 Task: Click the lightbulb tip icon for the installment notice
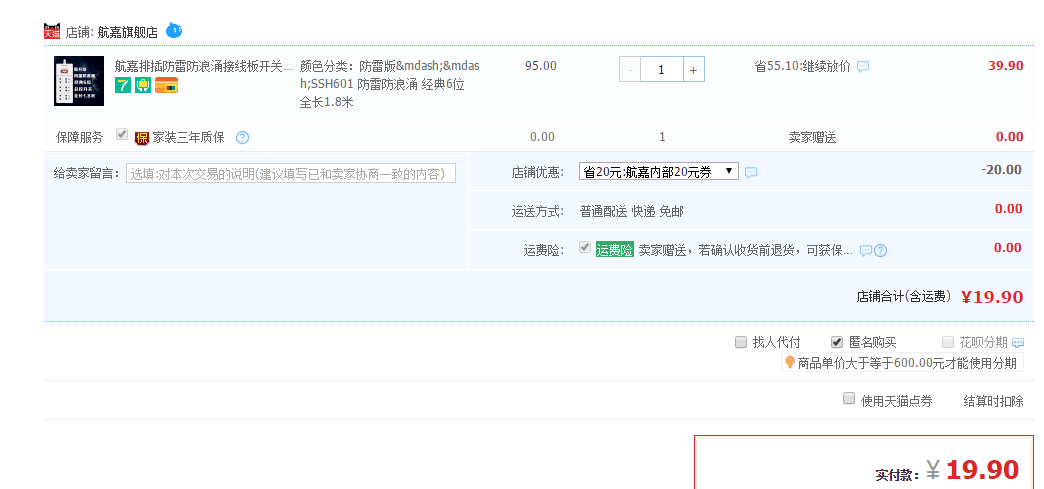tap(790, 362)
